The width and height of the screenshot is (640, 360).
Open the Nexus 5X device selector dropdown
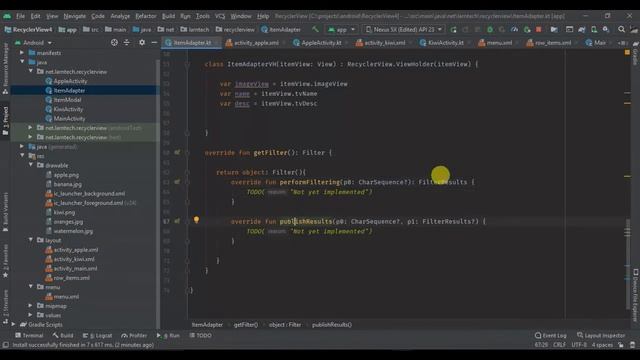pyautogui.click(x=404, y=29)
